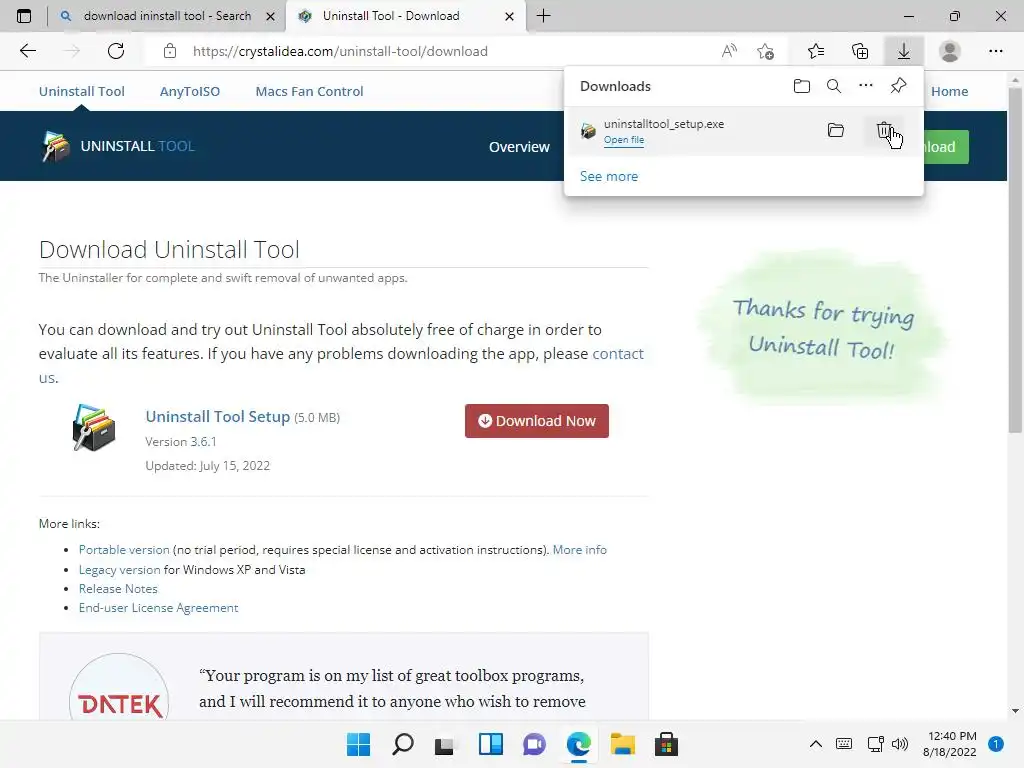Show hidden system tray icons
1024x768 pixels.
click(x=816, y=744)
